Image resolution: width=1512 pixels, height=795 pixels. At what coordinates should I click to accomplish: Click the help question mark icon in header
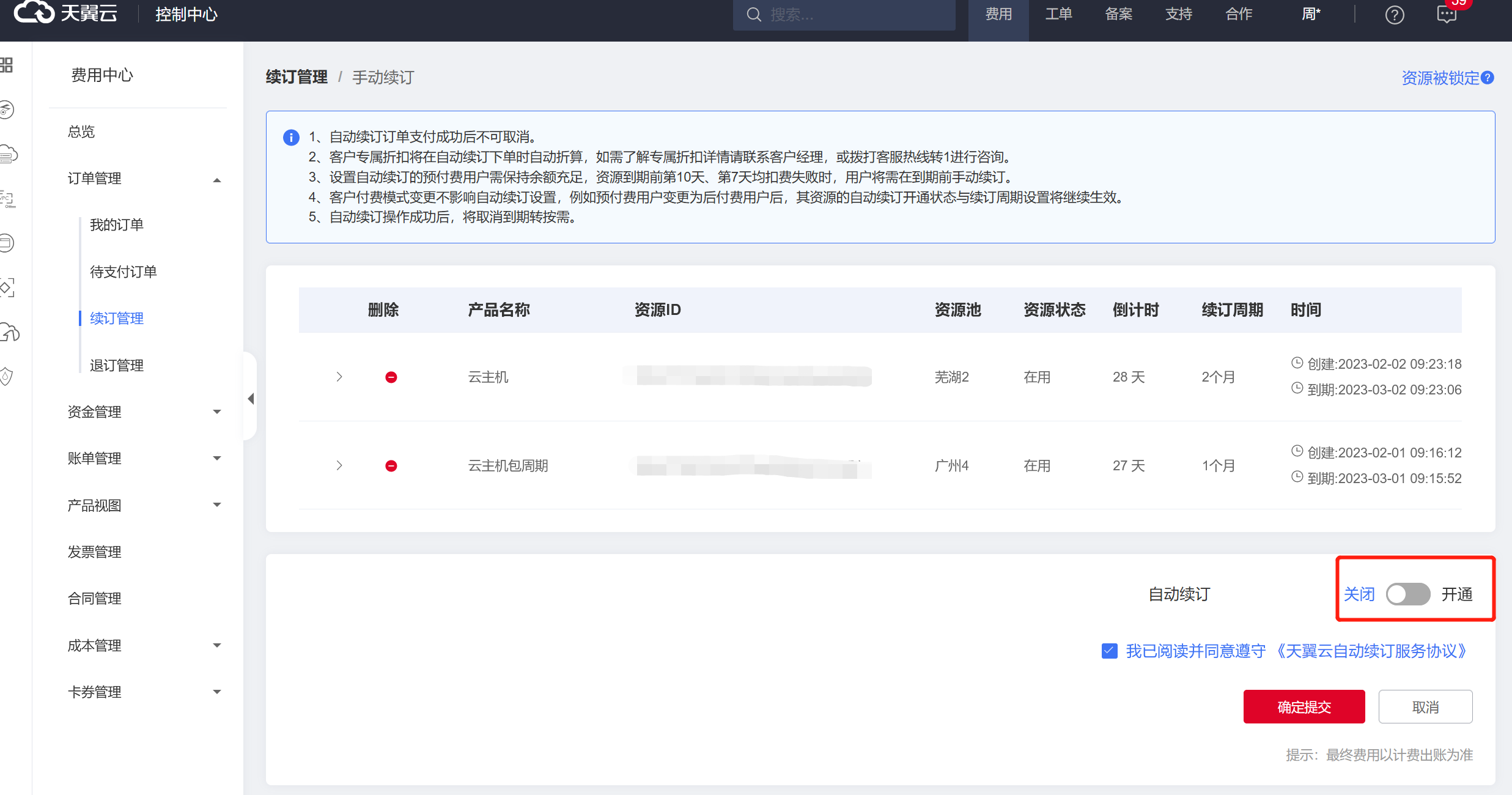(1394, 15)
